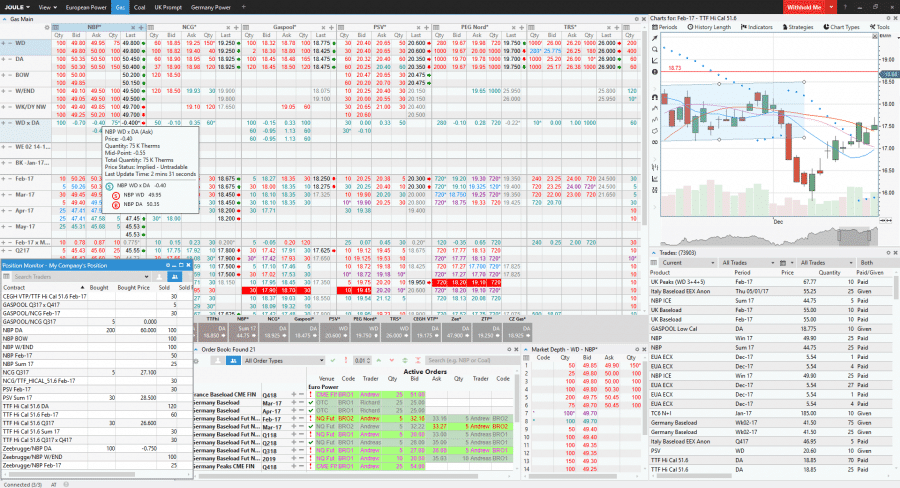Screen dimensions: 900x488
Task: Open the JOULE application menu
Action: coord(17,7)
